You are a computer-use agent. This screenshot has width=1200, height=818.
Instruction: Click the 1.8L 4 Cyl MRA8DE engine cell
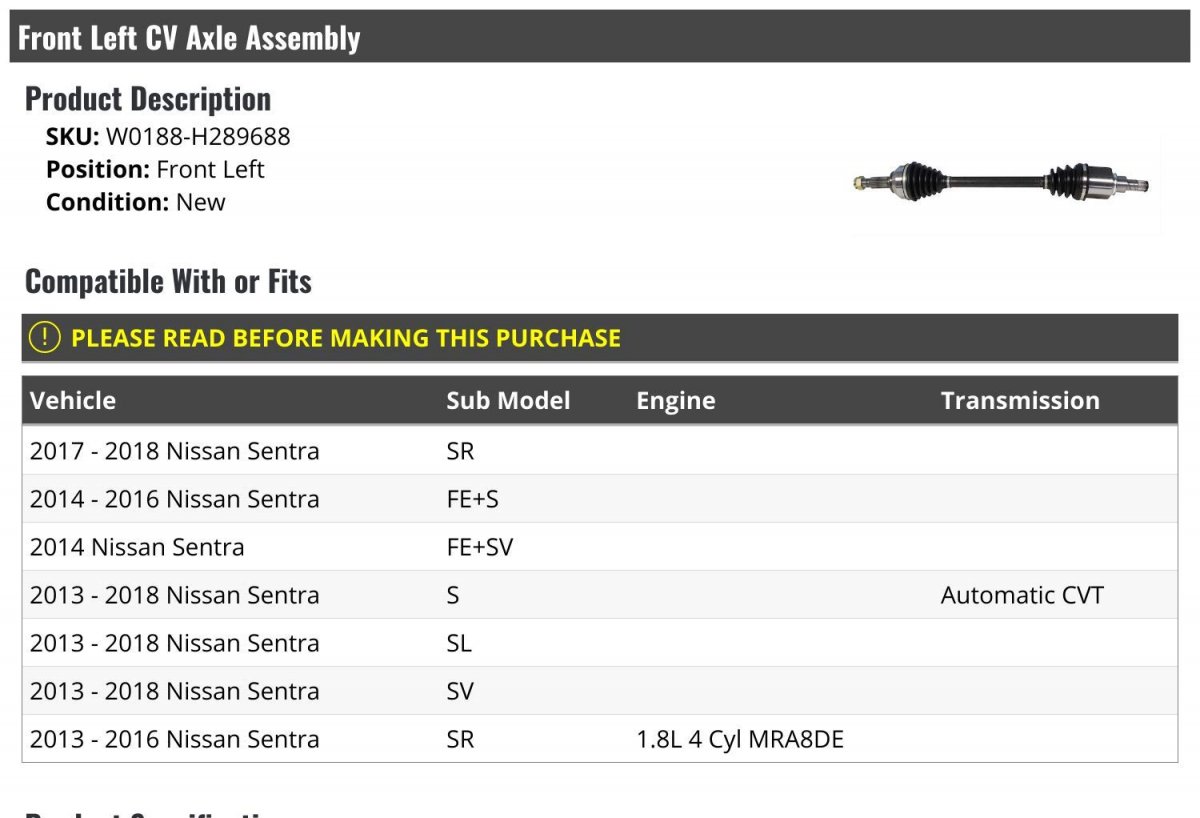coord(740,740)
